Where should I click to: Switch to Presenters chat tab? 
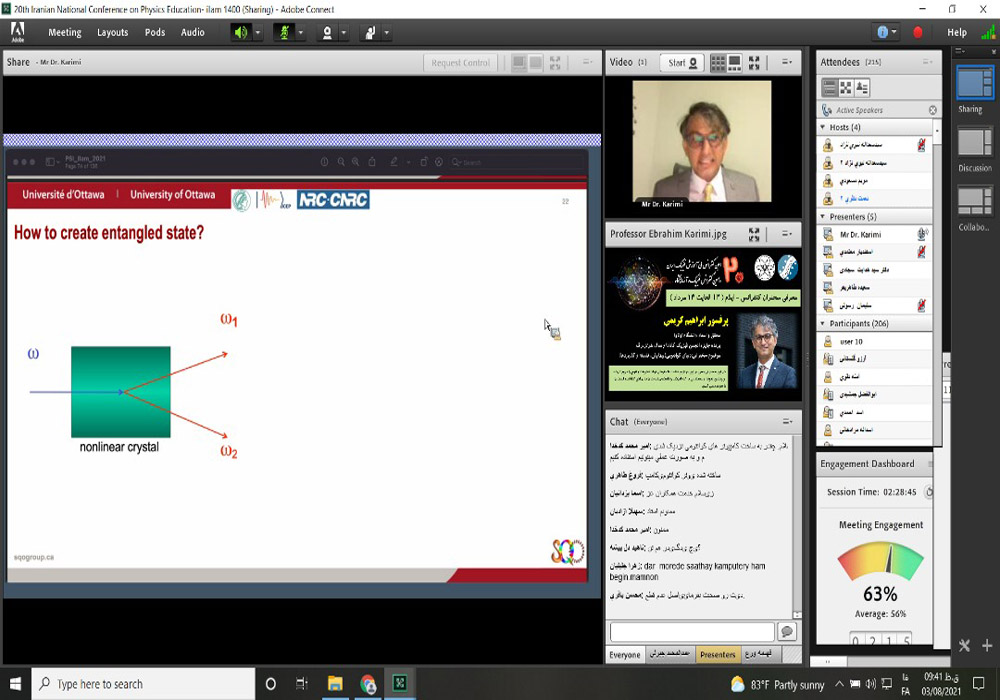click(717, 655)
